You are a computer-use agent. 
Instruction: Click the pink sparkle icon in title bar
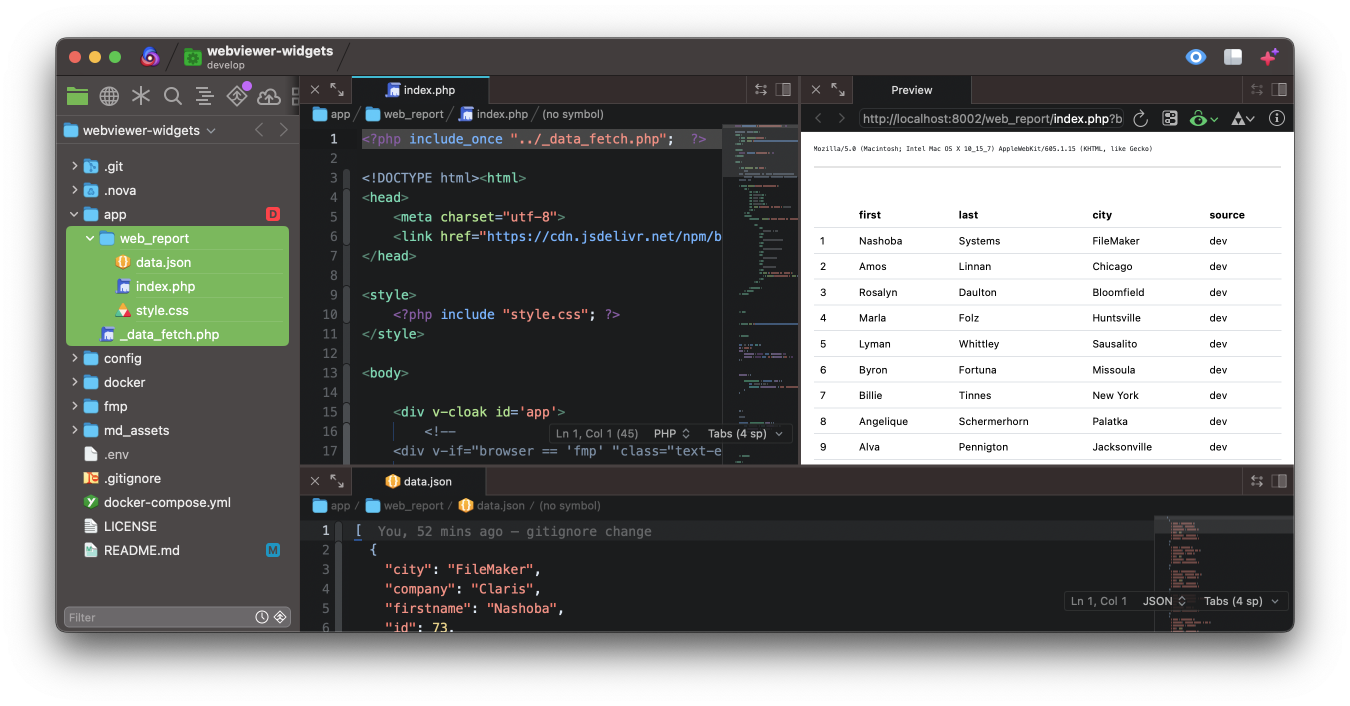[x=1269, y=57]
